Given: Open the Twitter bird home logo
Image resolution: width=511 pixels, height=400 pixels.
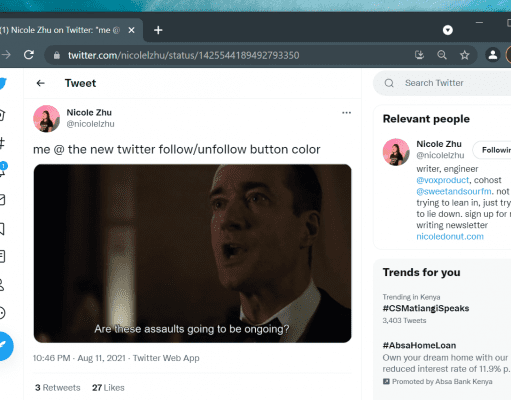Looking at the screenshot, I should tap(3, 83).
